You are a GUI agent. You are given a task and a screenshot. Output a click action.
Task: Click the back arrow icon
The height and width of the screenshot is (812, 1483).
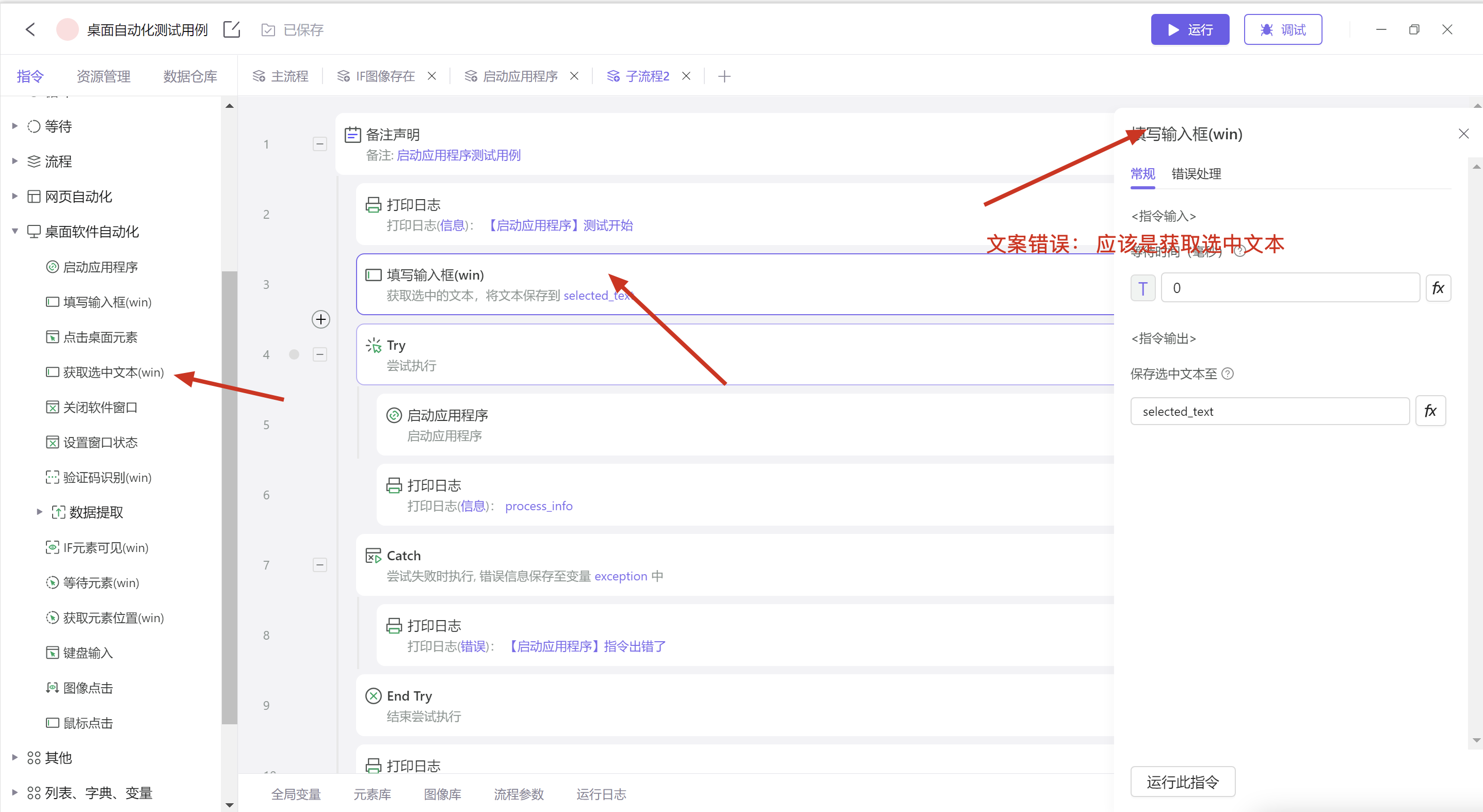click(30, 29)
